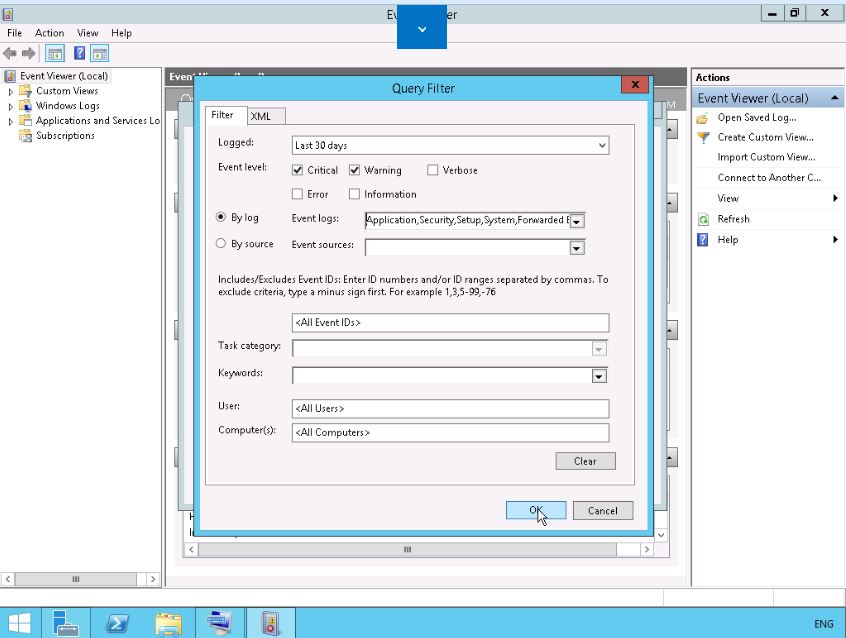
Task: Open the Action menu
Action: click(x=49, y=33)
